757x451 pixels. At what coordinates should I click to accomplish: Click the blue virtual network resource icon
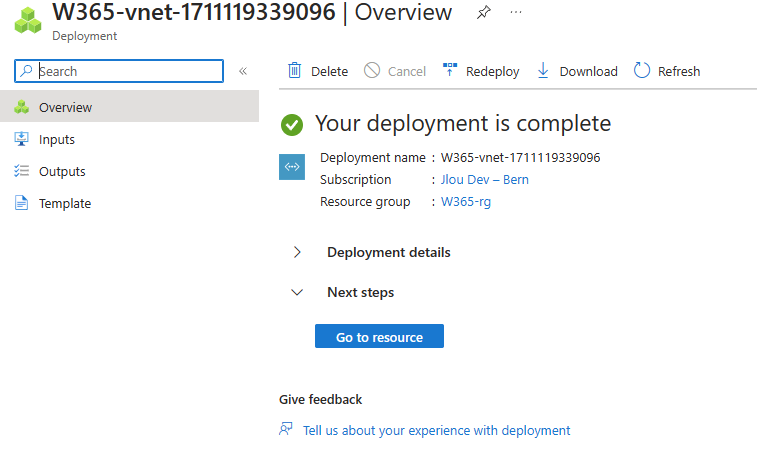(292, 167)
